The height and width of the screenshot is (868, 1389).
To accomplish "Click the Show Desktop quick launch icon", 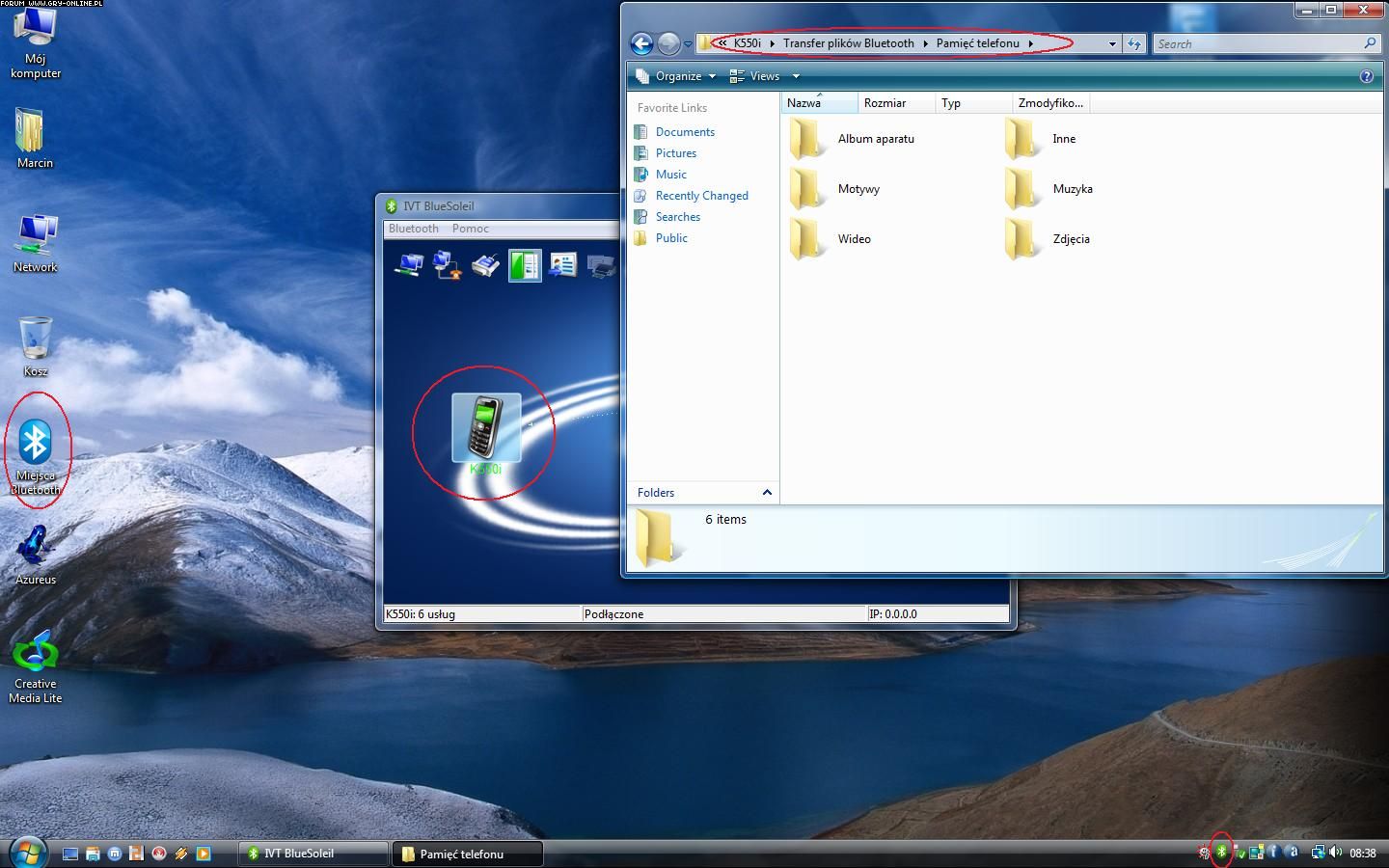I will 70,854.
